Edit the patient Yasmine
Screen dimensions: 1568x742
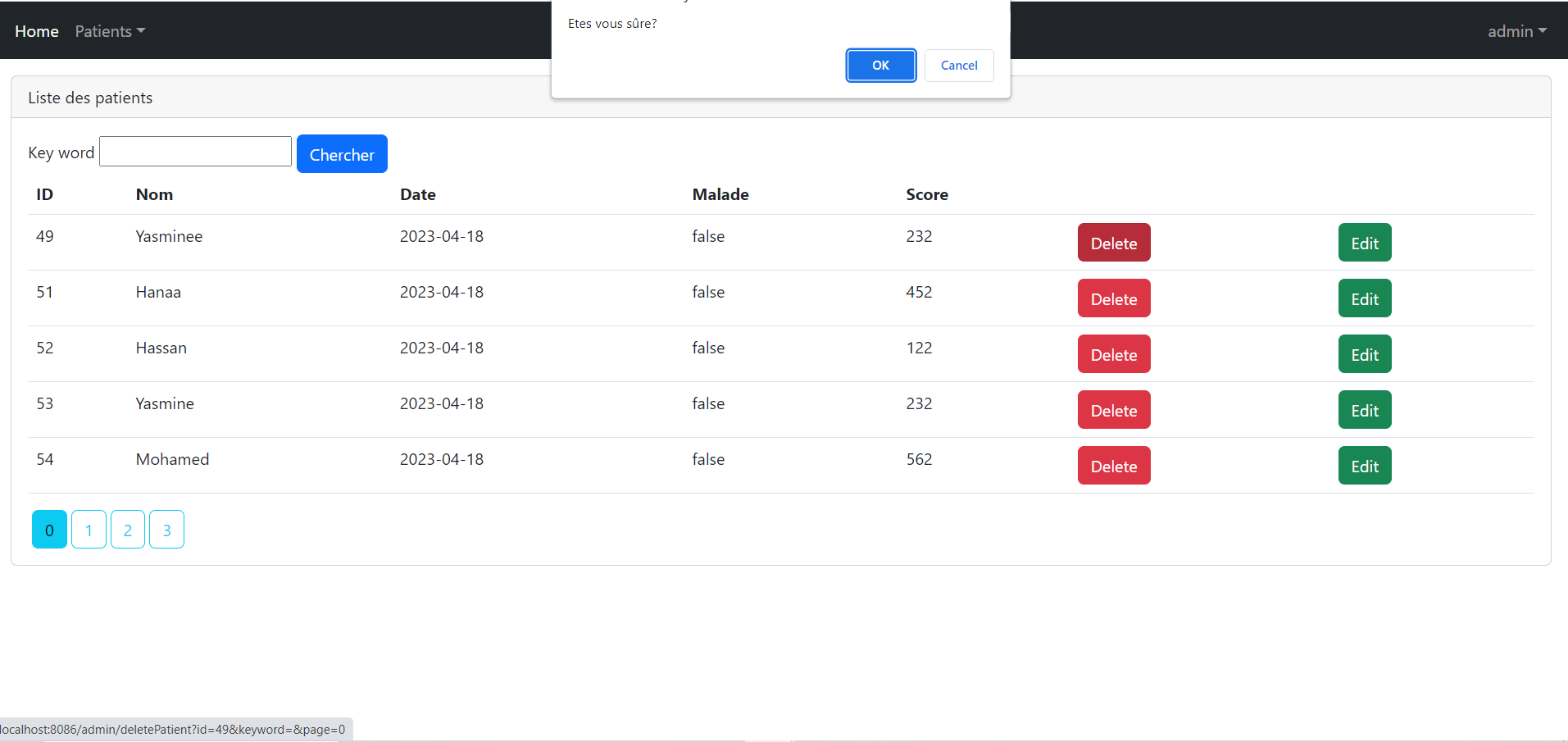[1363, 409]
